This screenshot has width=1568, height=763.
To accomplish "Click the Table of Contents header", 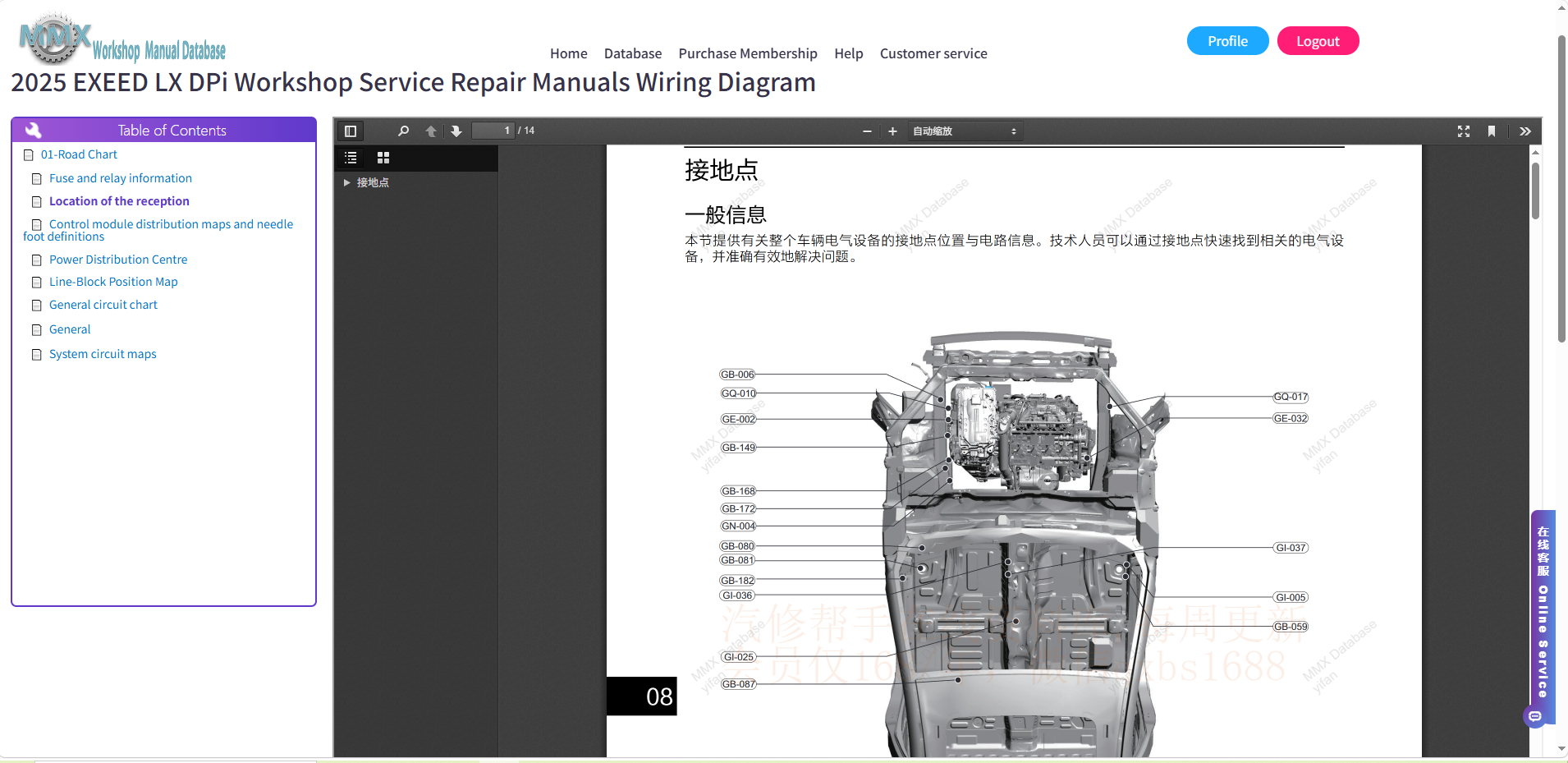I will pos(163,130).
